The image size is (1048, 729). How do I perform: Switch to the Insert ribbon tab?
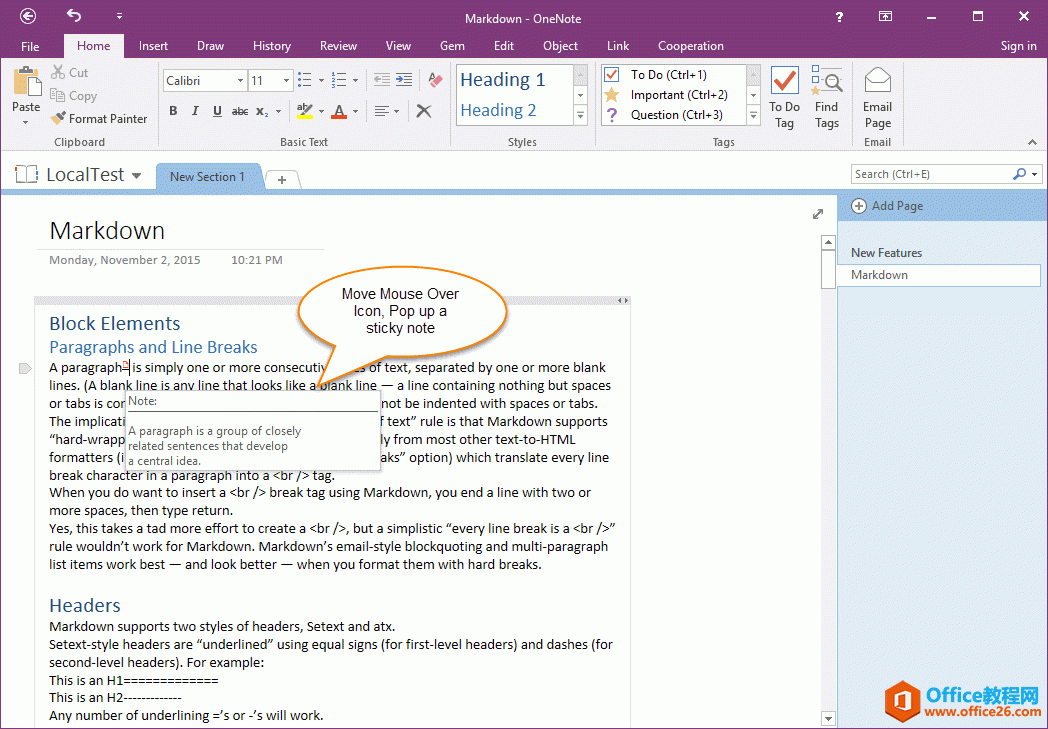[153, 46]
